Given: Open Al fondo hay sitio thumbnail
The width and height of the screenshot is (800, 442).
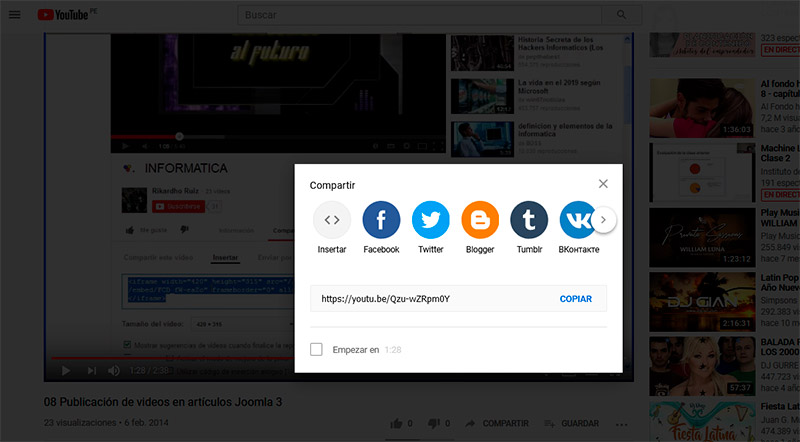Looking at the screenshot, I should coord(702,108).
